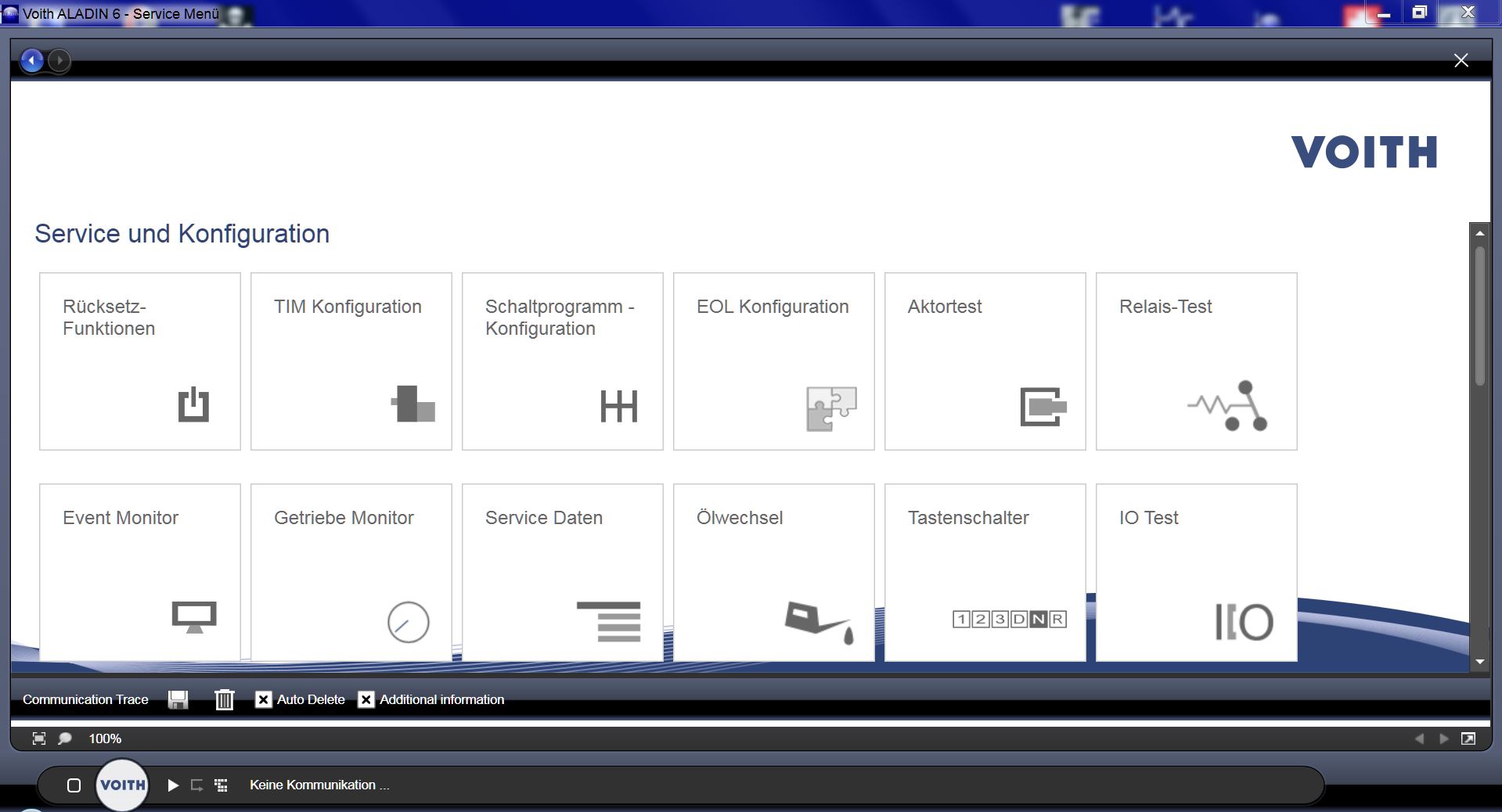Click the forward navigation arrow
Screen dimensions: 1502x812
pos(59,60)
